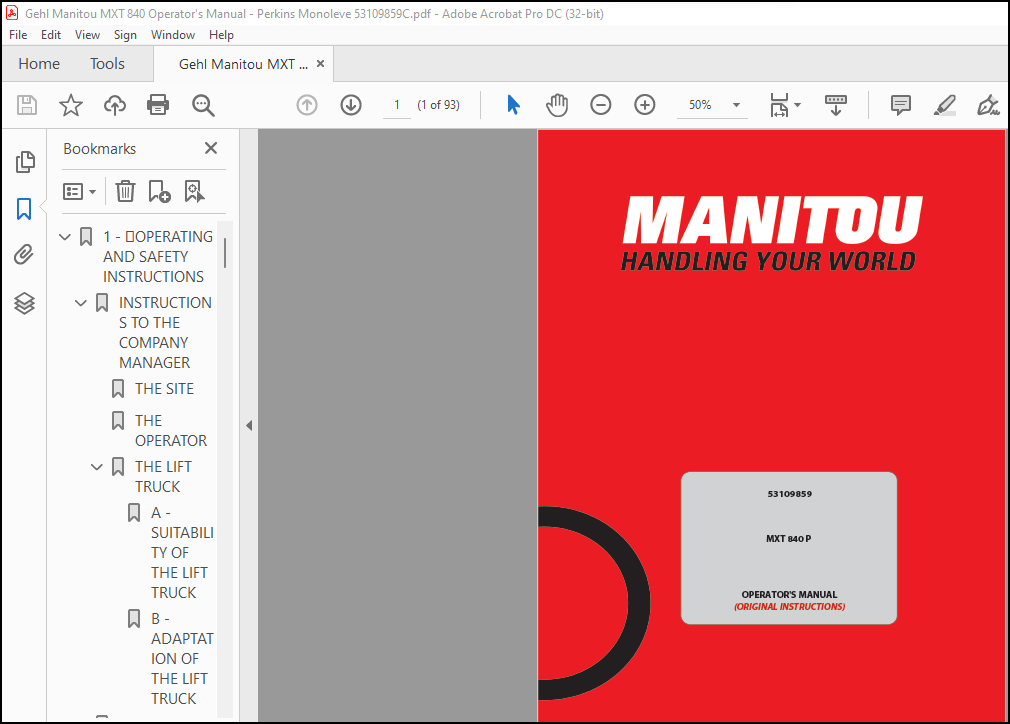The height and width of the screenshot is (724, 1010).
Task: Click the MXT 840 P text on cover
Action: click(x=788, y=538)
